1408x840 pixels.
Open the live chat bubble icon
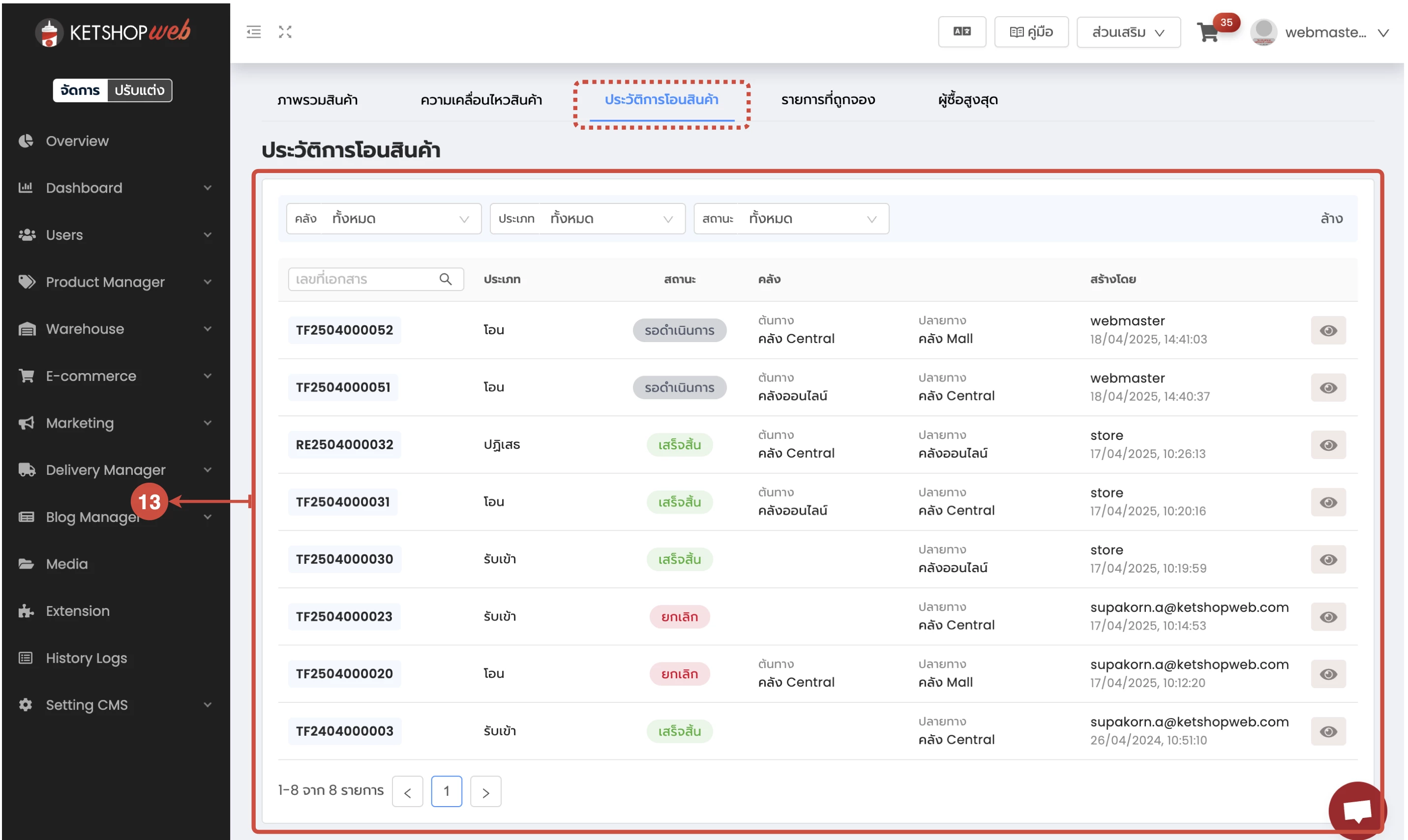tap(1357, 811)
